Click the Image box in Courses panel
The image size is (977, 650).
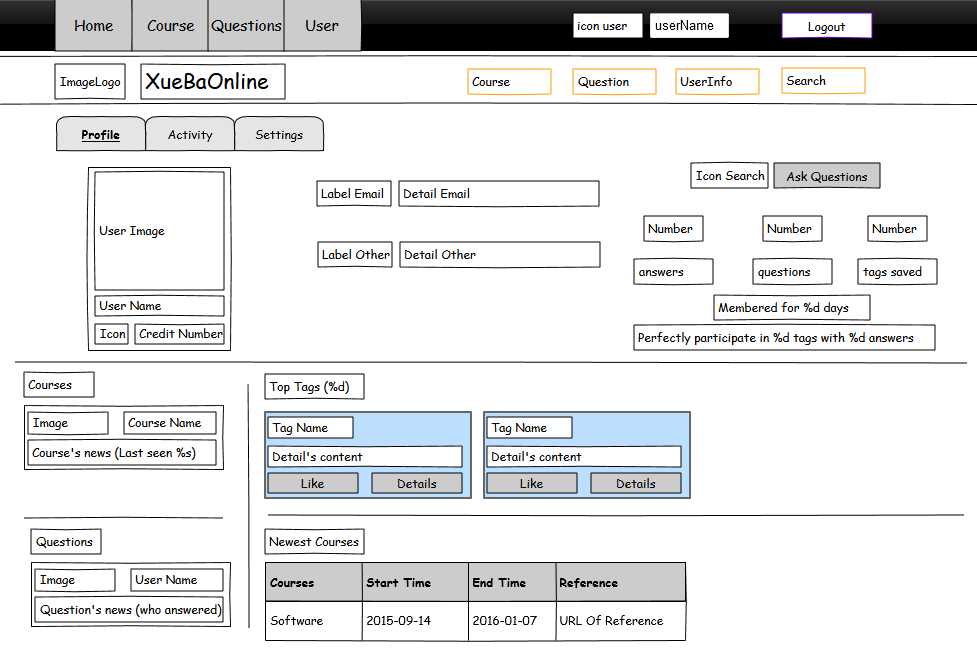[x=67, y=423]
